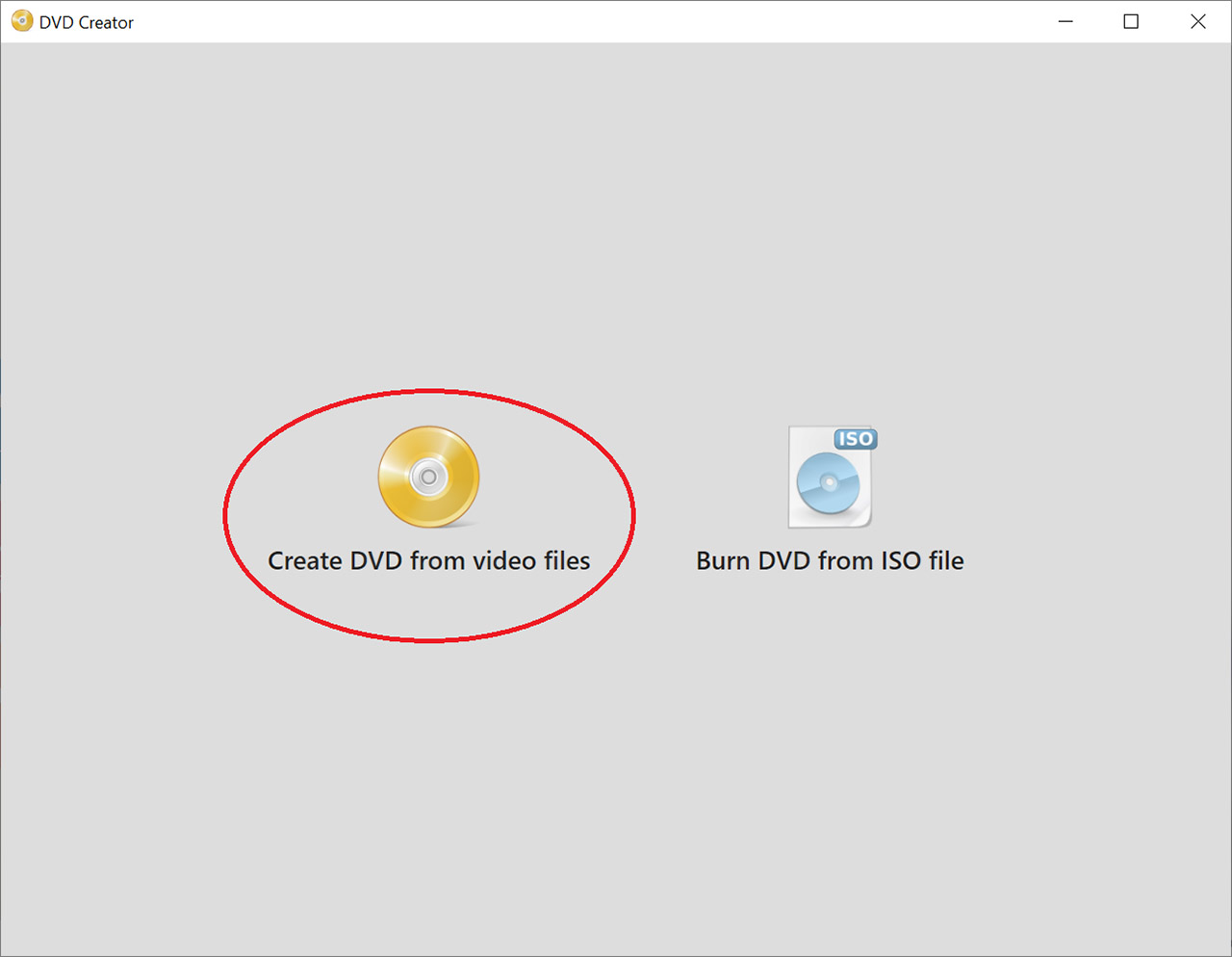Minimize the DVD Creator window
The image size is (1232, 957).
coord(1065,21)
